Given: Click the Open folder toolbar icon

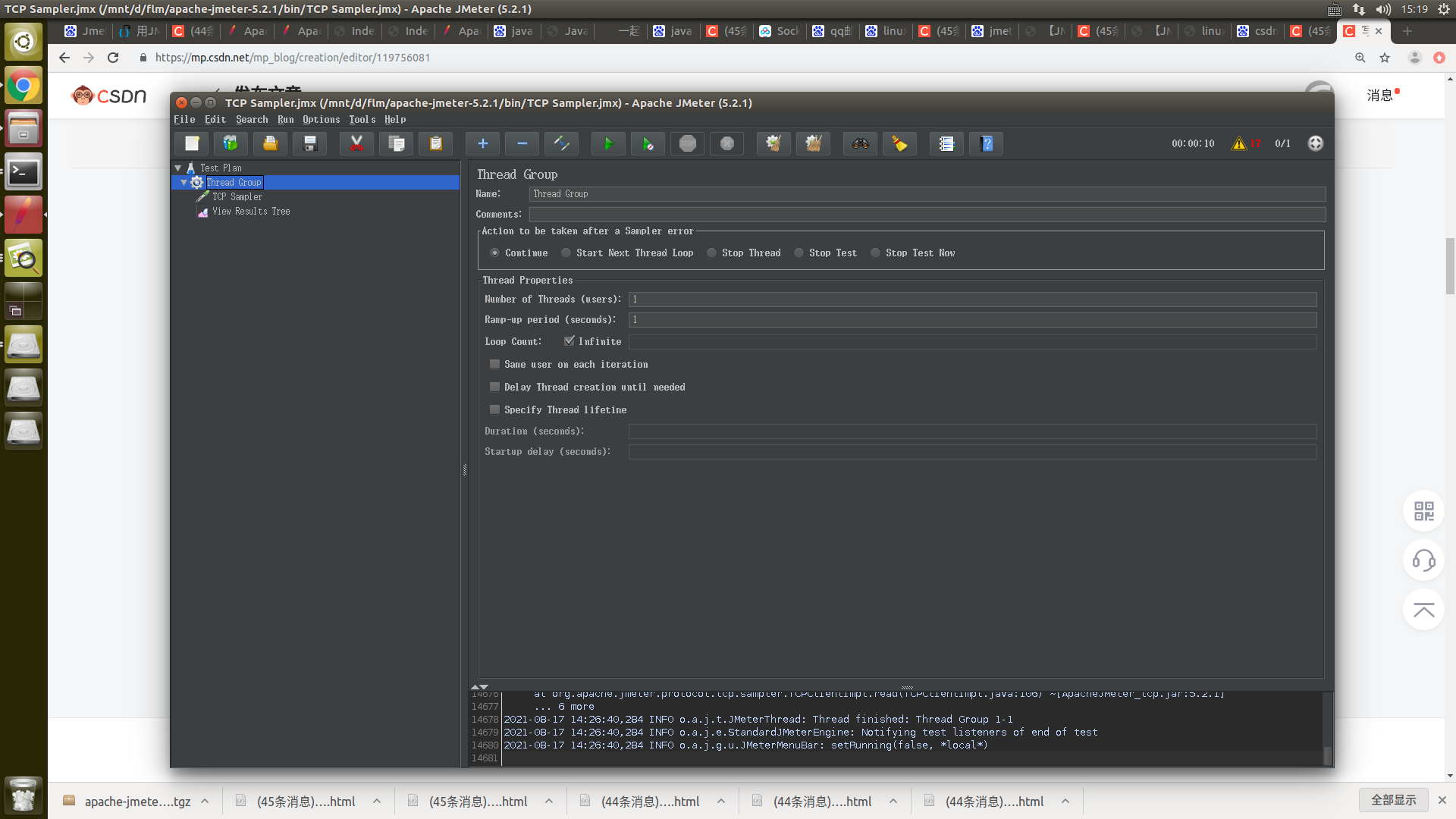Looking at the screenshot, I should click(270, 143).
